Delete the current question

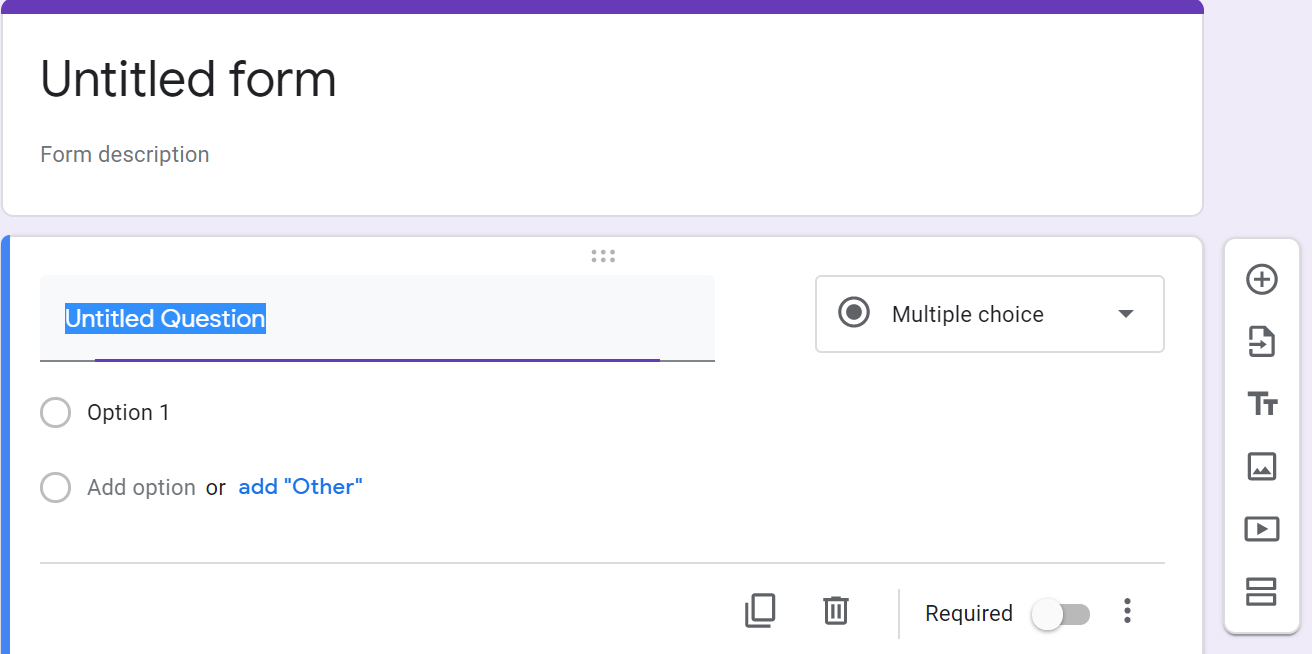tap(836, 611)
